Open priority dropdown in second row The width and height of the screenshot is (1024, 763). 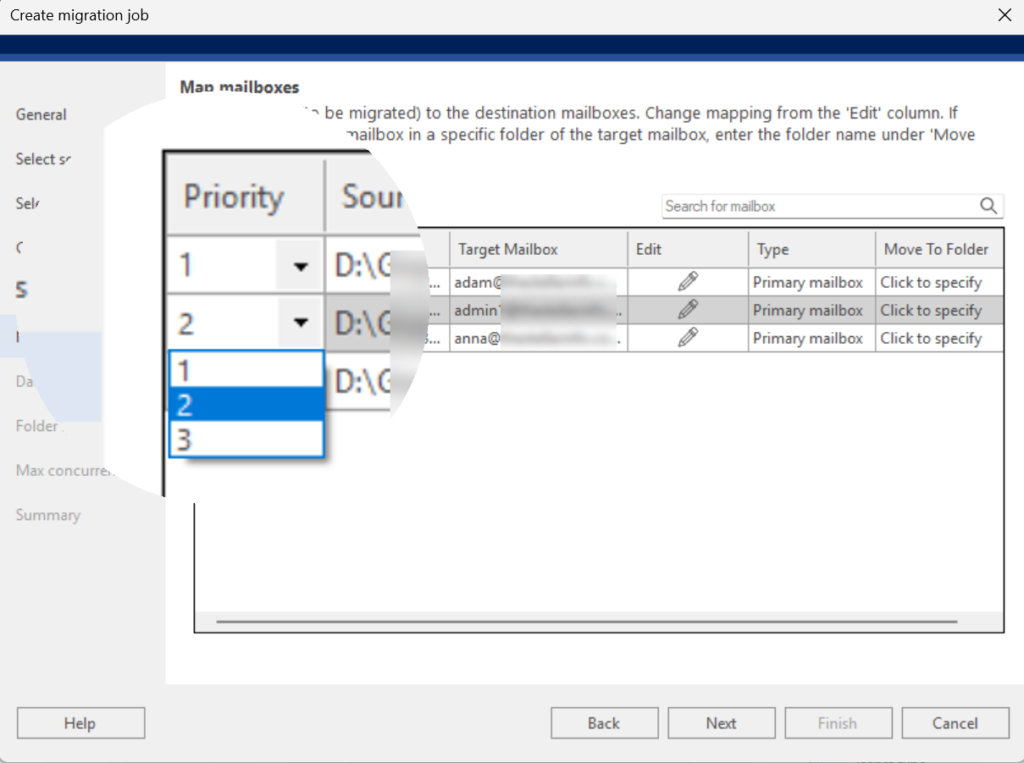pos(300,322)
